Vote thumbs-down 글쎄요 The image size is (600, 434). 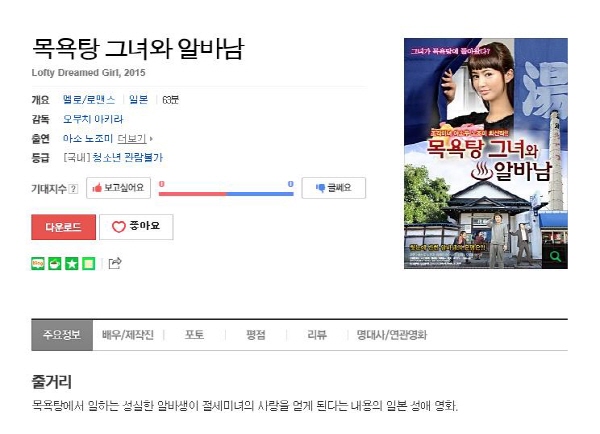tap(334, 188)
